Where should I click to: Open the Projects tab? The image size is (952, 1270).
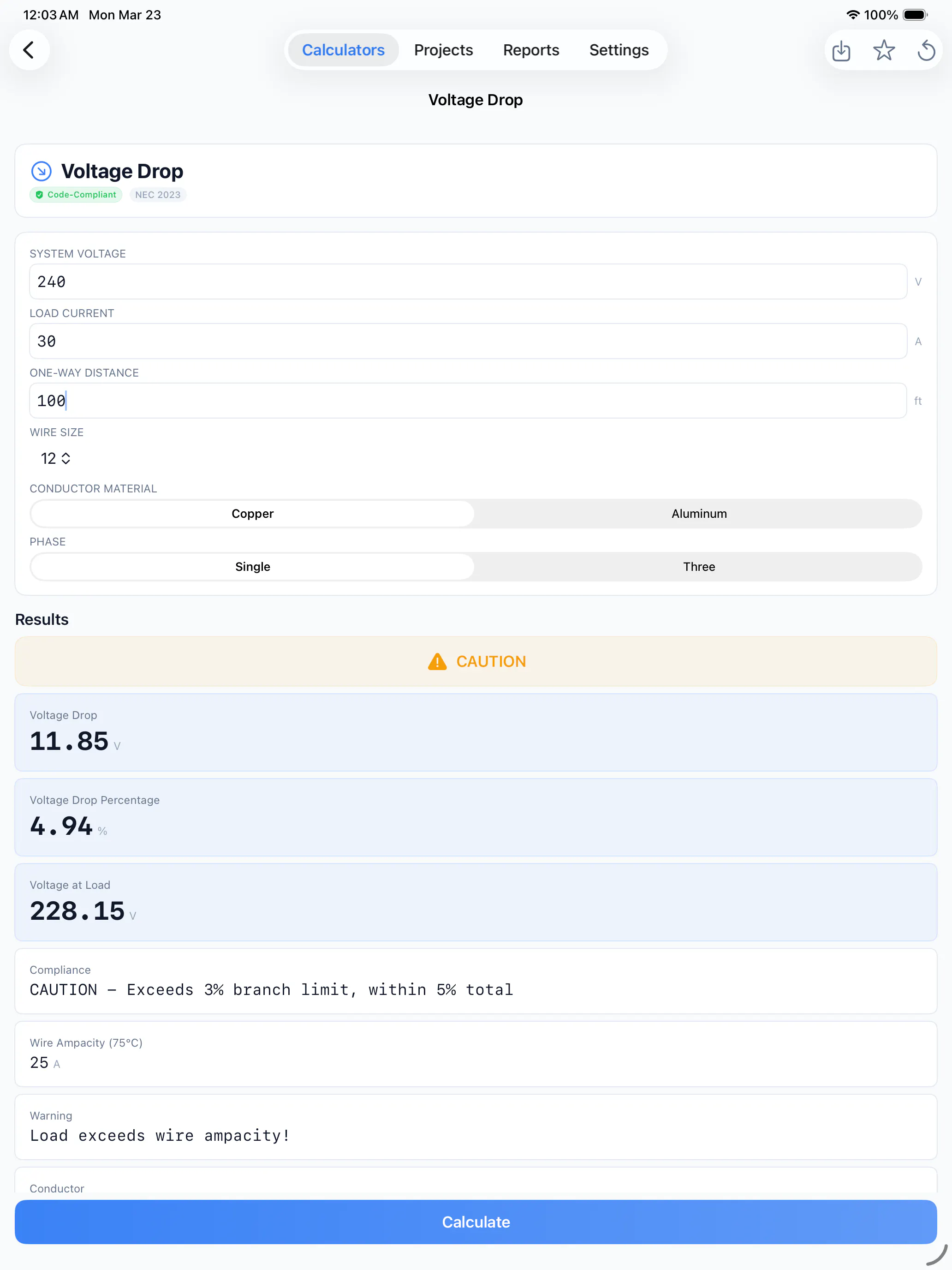[444, 50]
